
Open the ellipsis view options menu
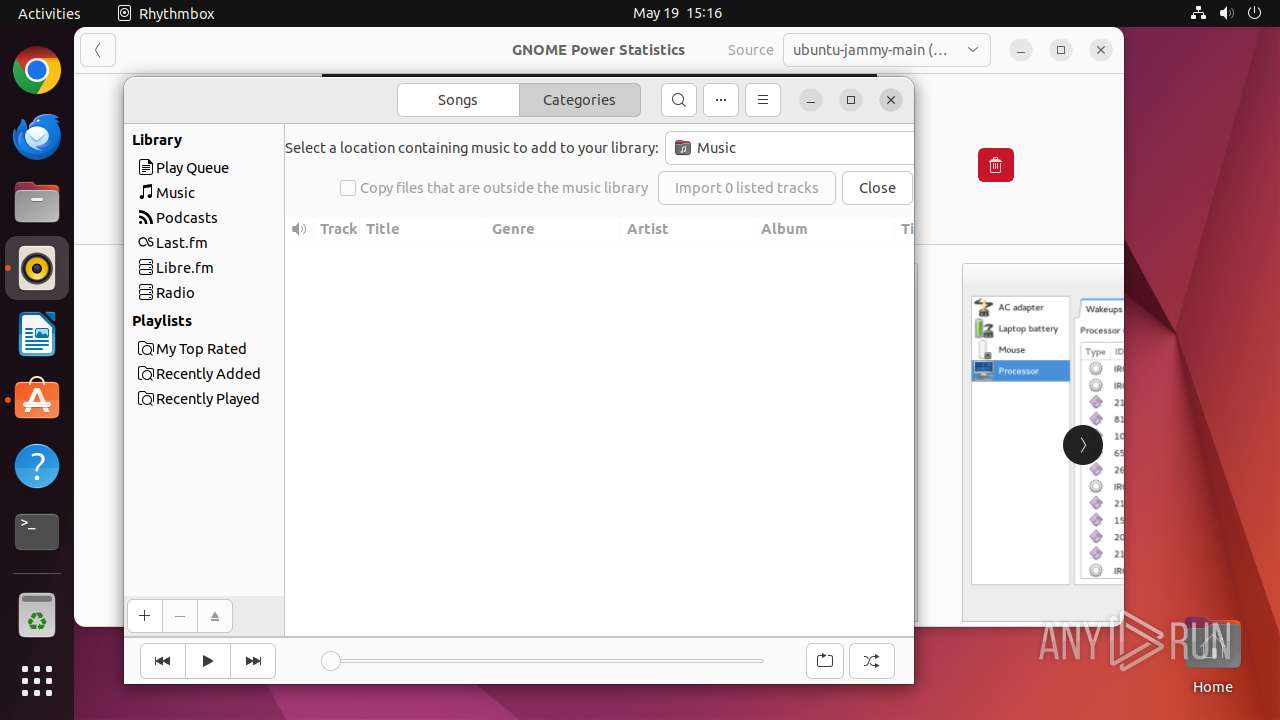point(721,100)
